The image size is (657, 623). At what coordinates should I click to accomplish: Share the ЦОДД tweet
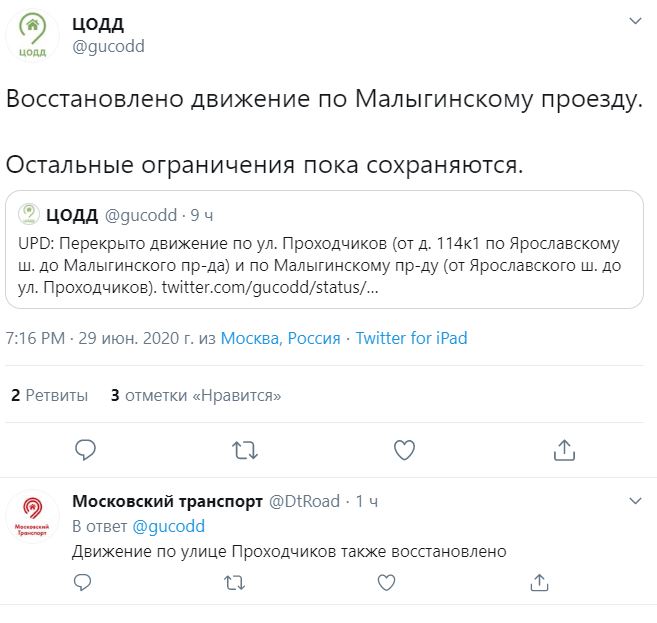[x=563, y=450]
